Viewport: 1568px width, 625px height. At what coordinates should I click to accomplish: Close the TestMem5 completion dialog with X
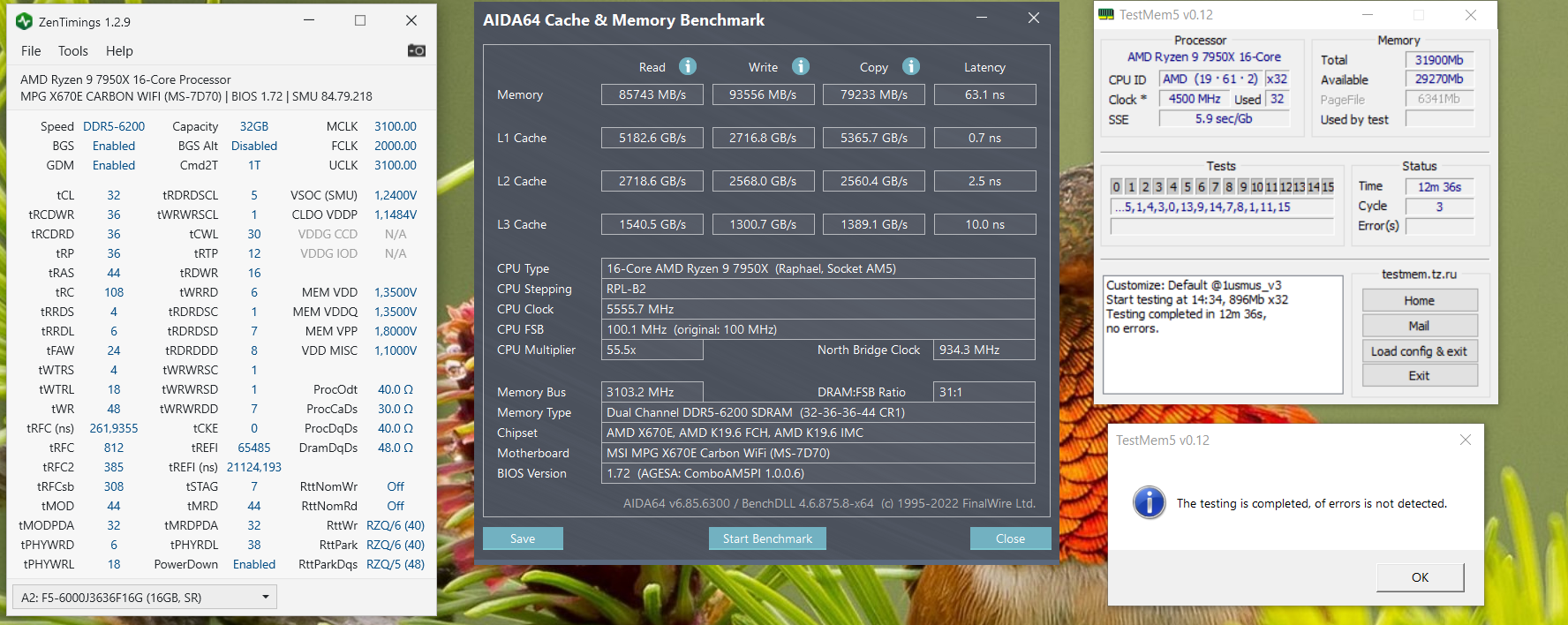1466,440
